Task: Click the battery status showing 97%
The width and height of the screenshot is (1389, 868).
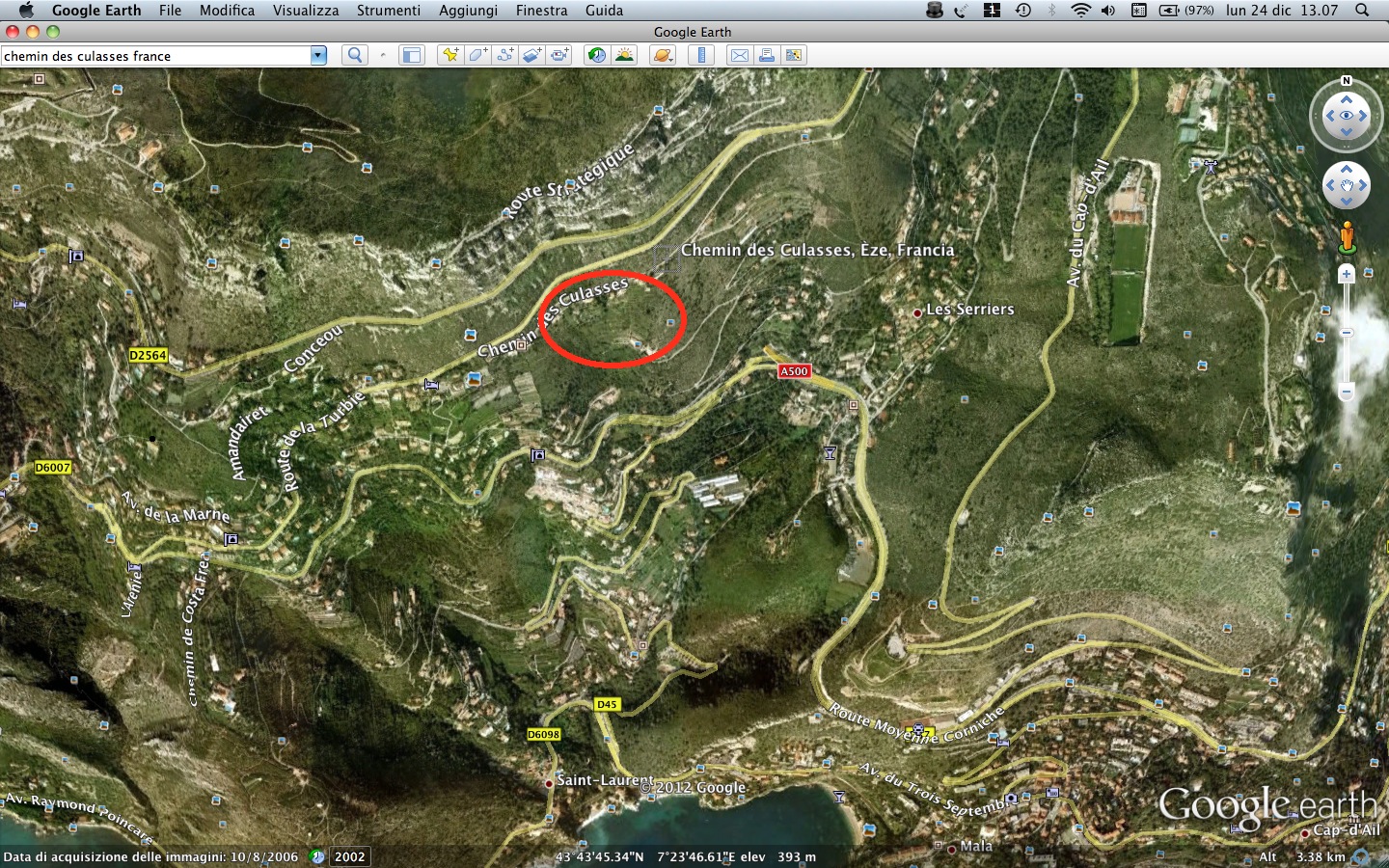Action: click(x=1186, y=10)
